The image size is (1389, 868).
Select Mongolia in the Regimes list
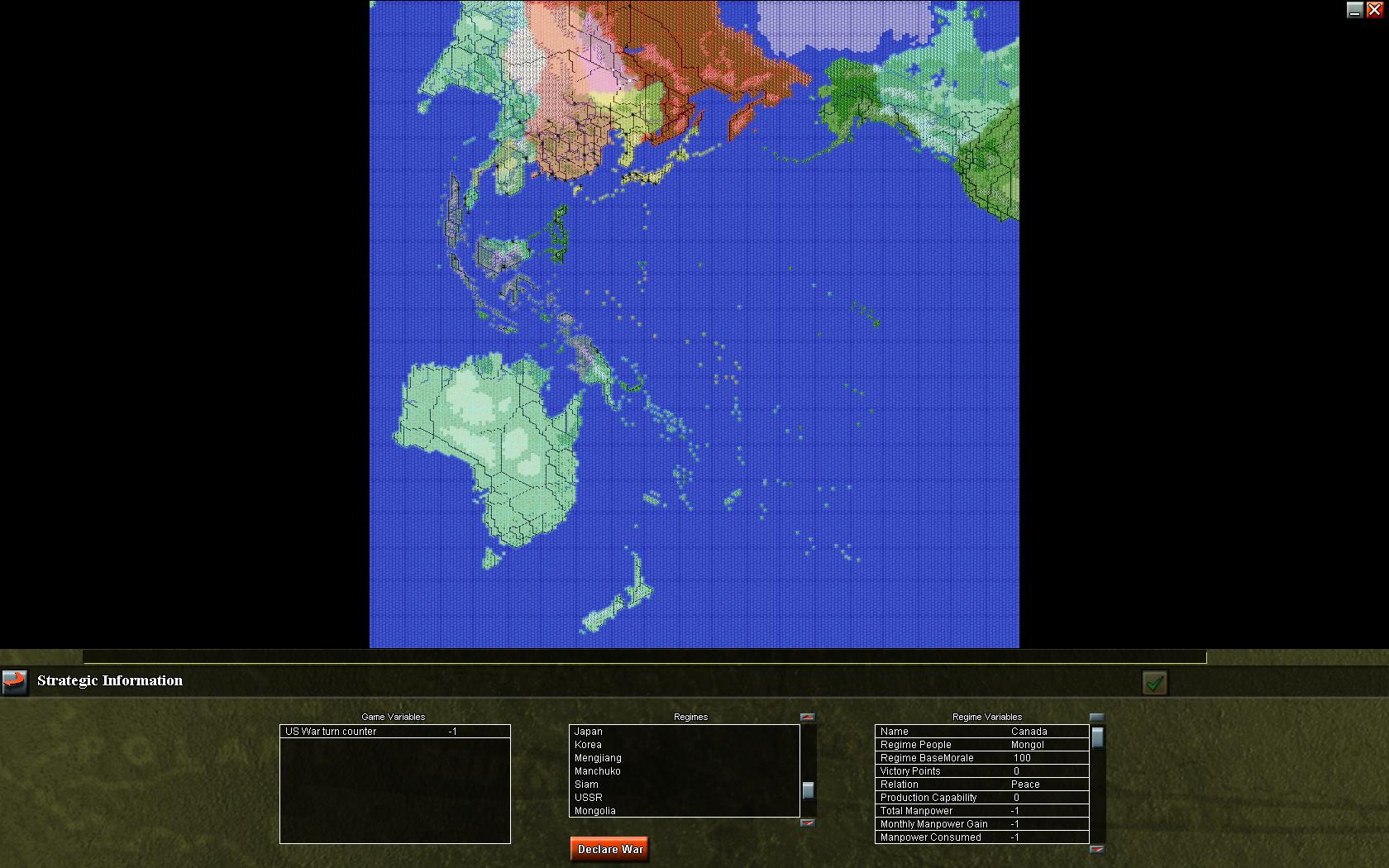click(x=685, y=811)
